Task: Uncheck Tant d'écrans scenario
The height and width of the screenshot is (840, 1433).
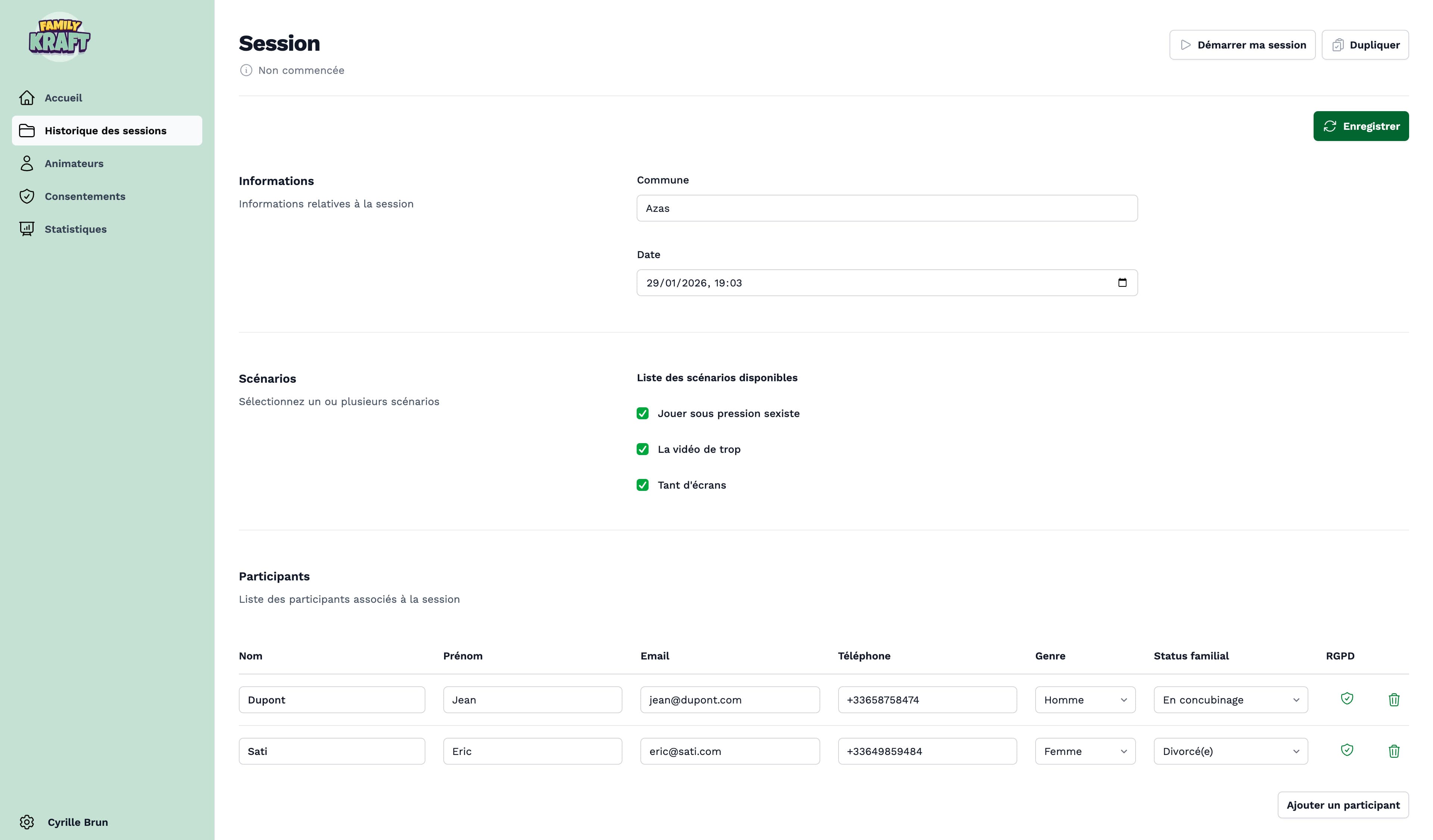Action: click(643, 485)
